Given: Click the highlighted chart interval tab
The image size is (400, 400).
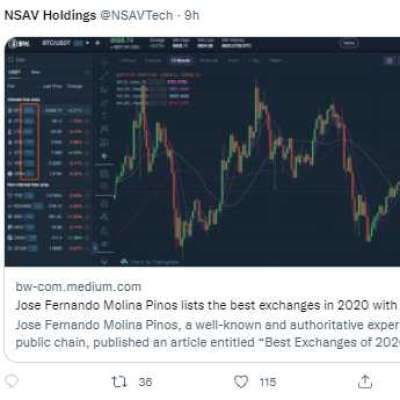Looking at the screenshot, I should tap(181, 60).
